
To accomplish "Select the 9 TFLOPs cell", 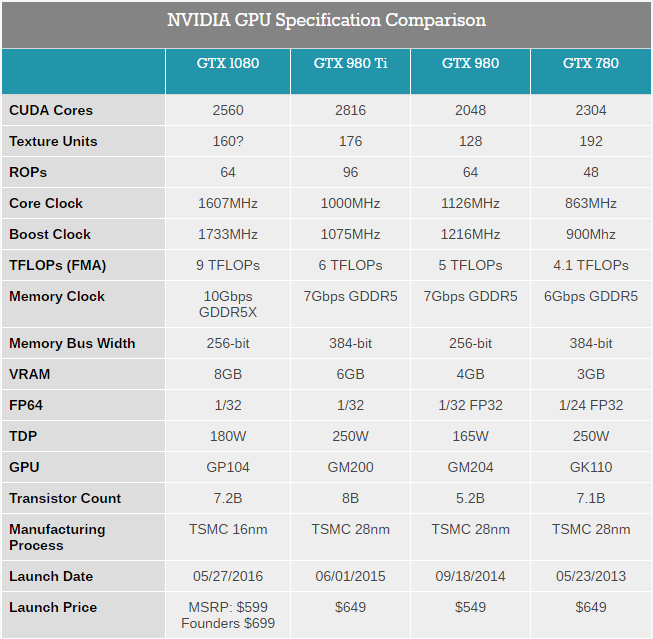I will 228,265.
